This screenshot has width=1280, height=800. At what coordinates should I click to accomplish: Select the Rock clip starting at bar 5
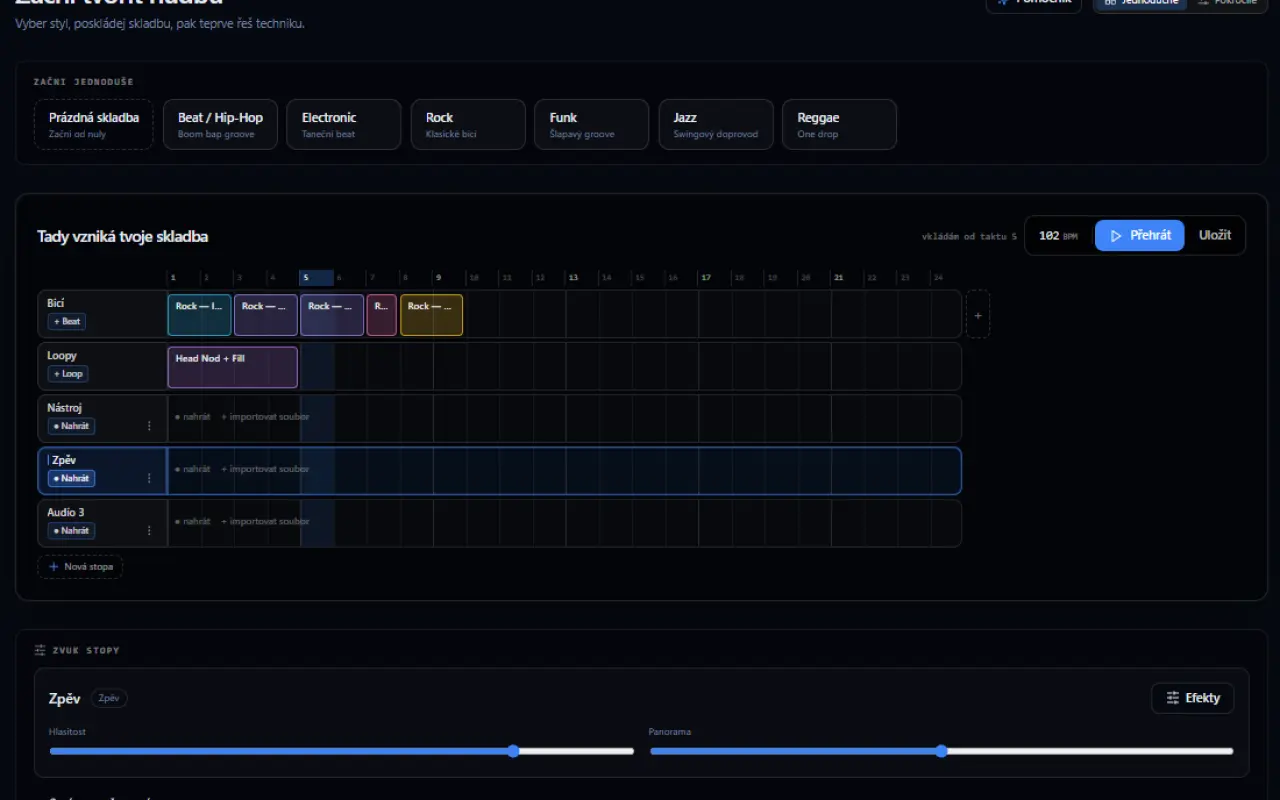pyautogui.click(x=332, y=315)
